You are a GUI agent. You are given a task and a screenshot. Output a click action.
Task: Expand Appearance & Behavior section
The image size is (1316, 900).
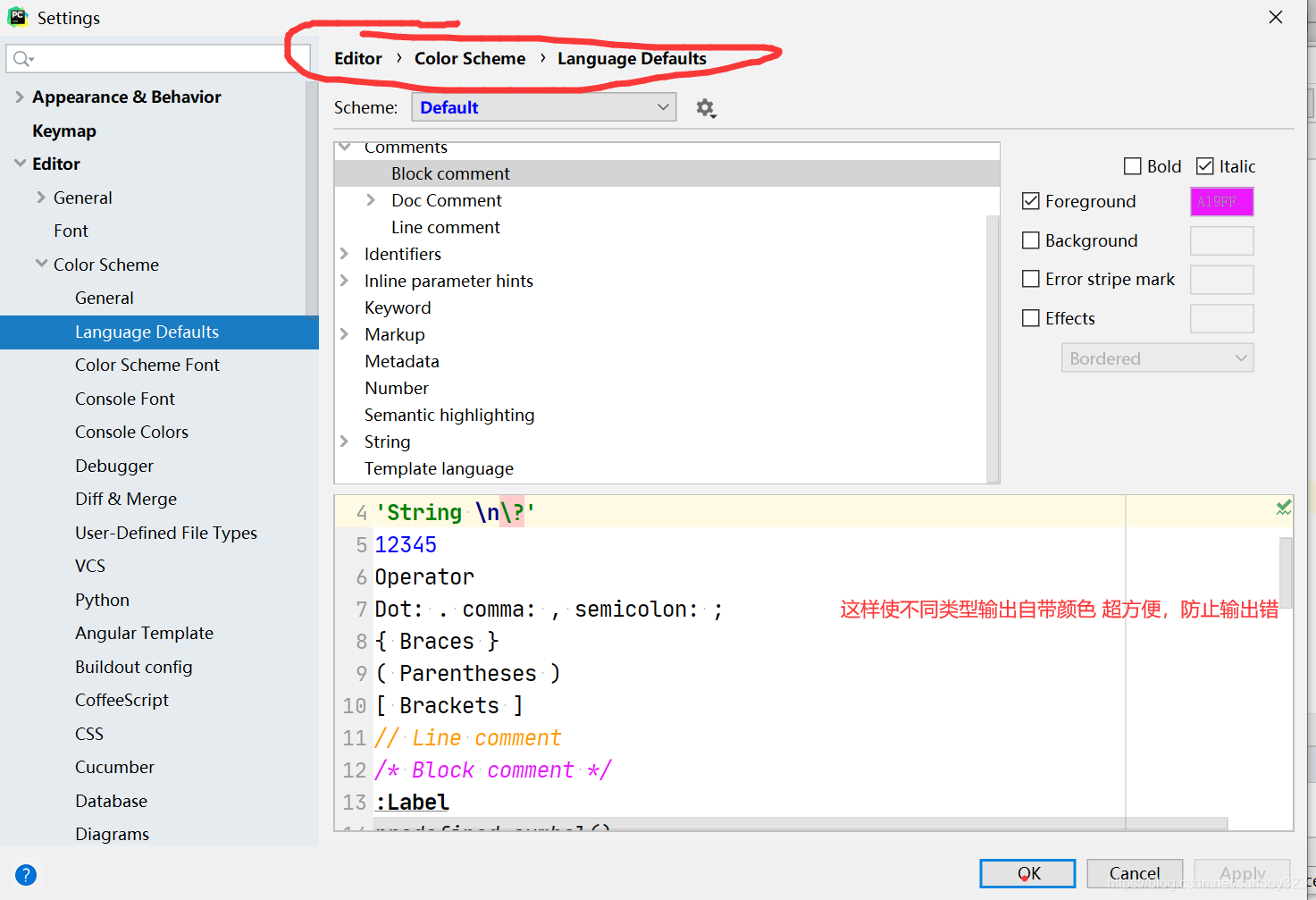point(20,97)
